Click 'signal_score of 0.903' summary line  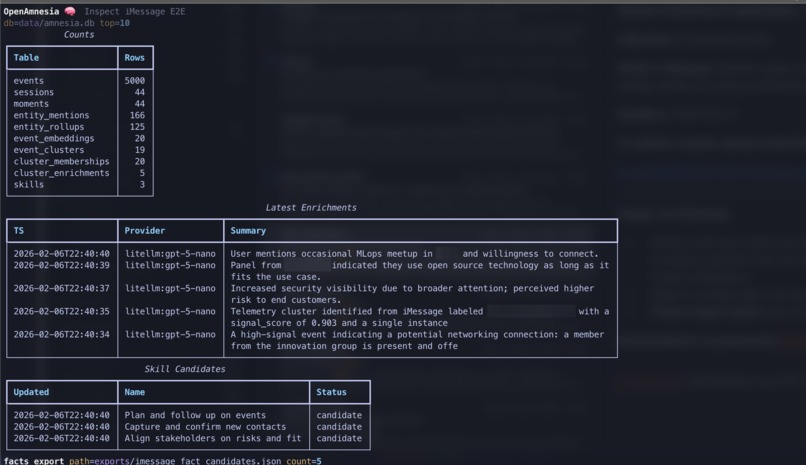[339, 323]
